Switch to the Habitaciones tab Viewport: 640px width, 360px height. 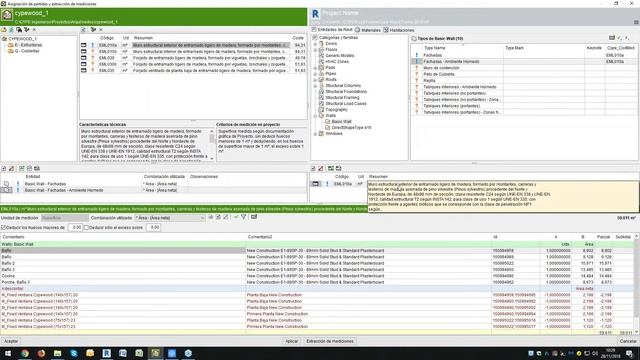pyautogui.click(x=399, y=30)
